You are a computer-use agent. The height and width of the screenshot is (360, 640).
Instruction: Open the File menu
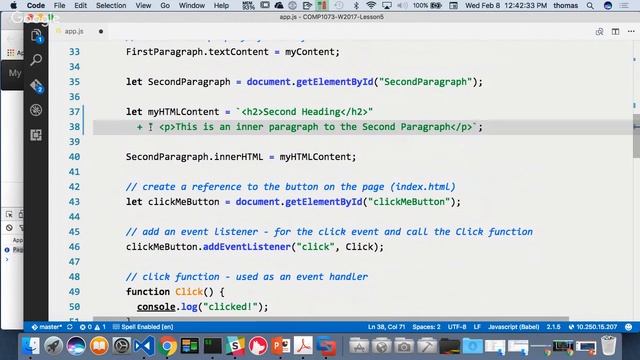(x=59, y=5)
